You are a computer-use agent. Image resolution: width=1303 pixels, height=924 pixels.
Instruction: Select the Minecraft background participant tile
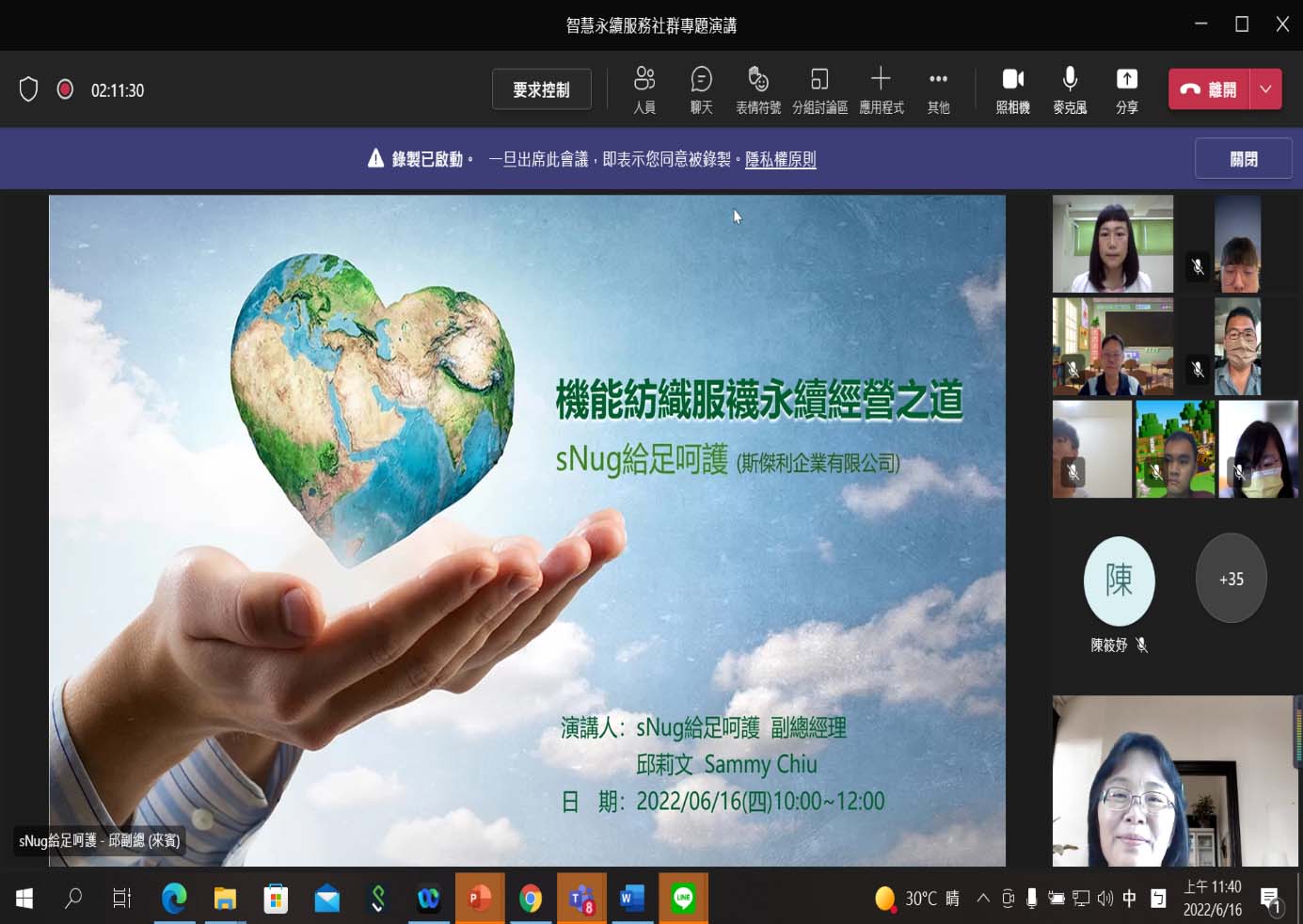pyautogui.click(x=1175, y=449)
